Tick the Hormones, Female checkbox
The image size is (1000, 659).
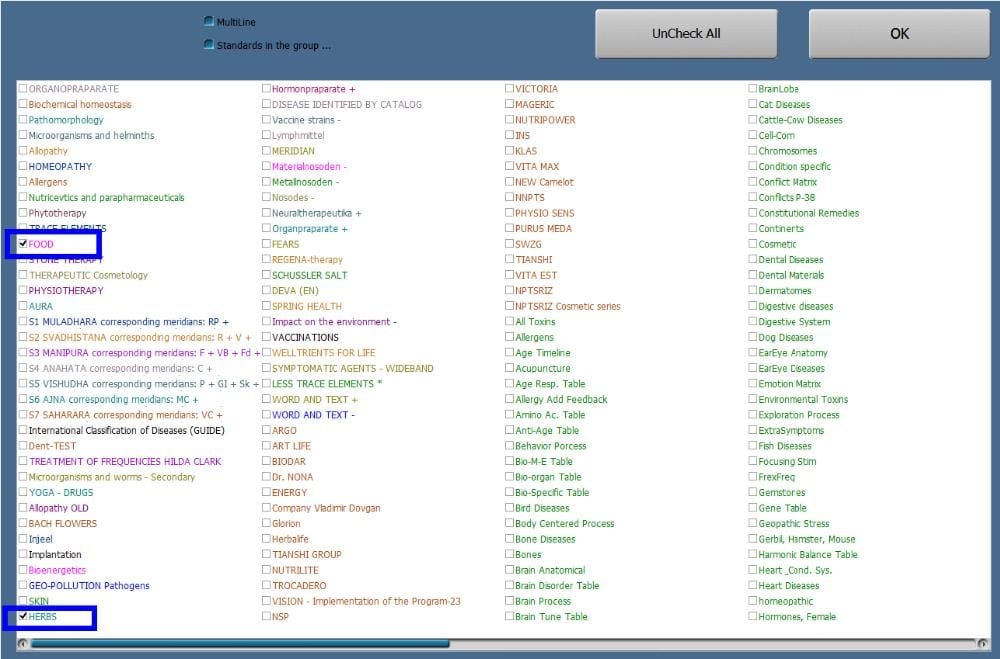tap(753, 617)
